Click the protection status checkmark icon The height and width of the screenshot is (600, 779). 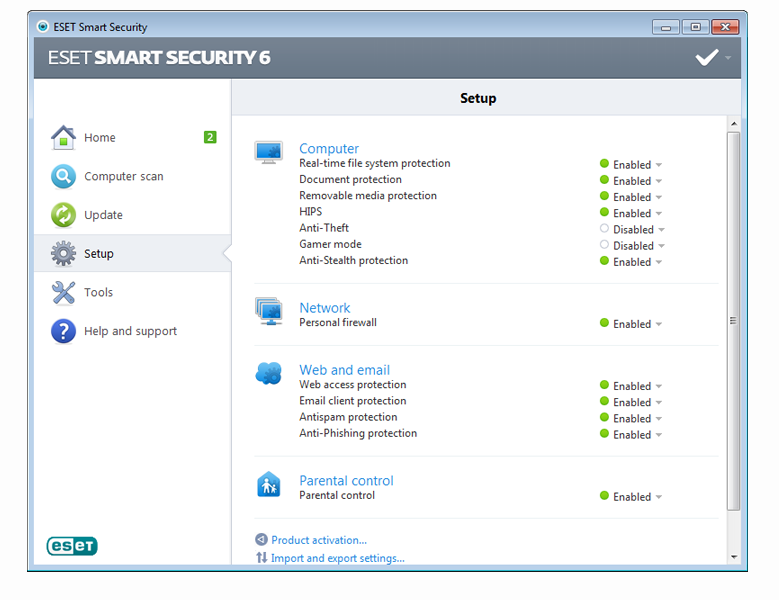click(706, 58)
